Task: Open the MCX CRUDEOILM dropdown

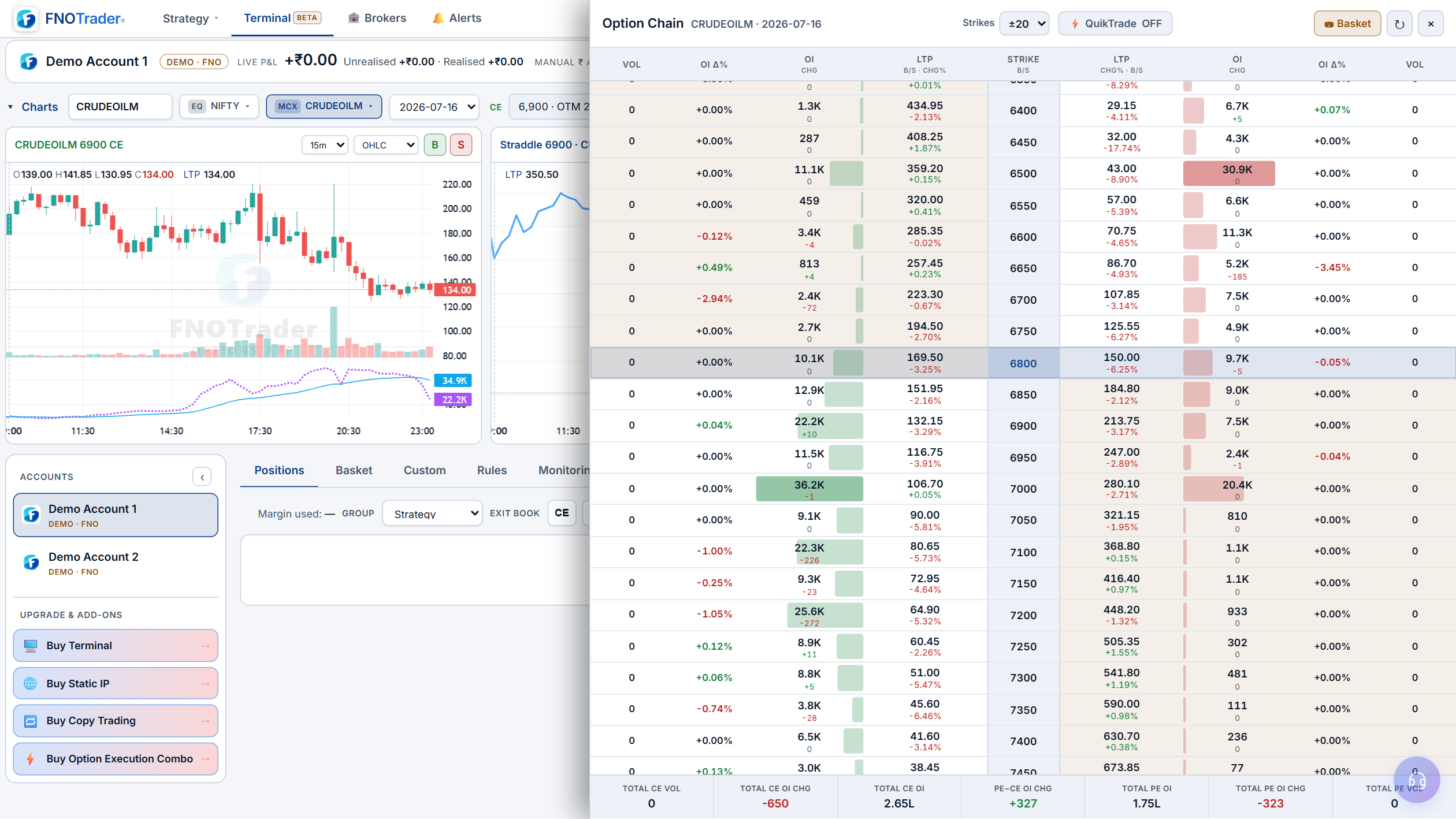Action: tap(324, 106)
